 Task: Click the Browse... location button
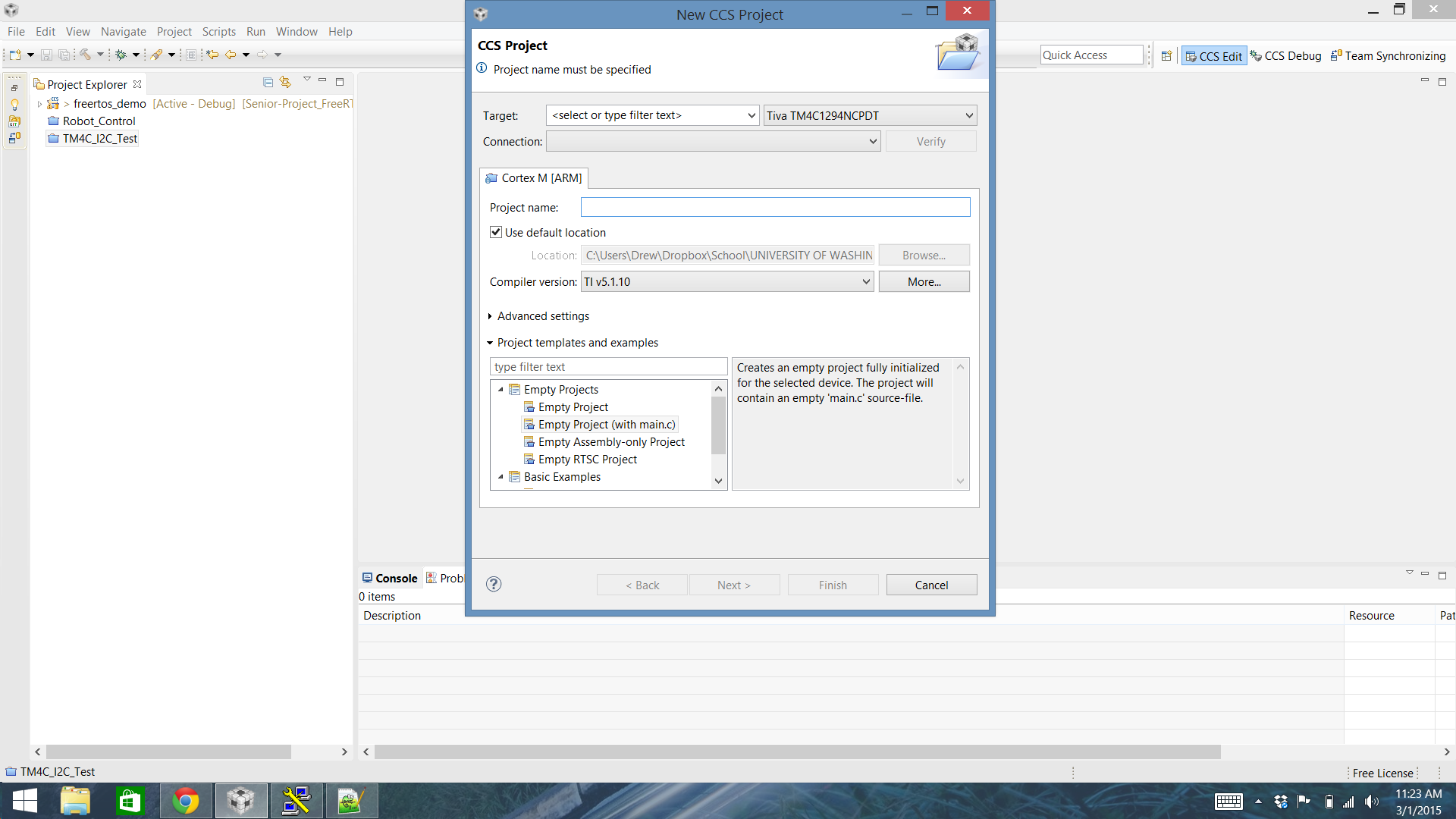[924, 255]
